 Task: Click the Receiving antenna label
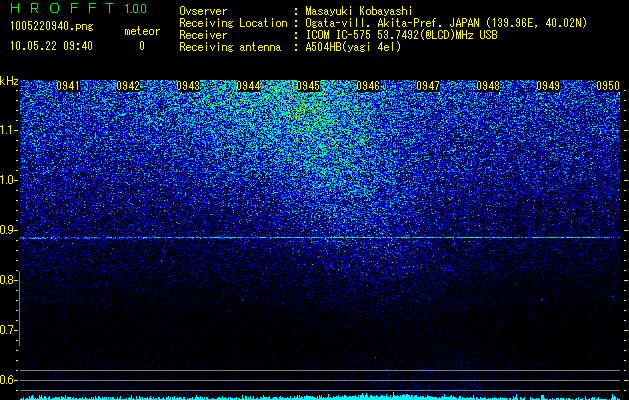tap(230, 47)
